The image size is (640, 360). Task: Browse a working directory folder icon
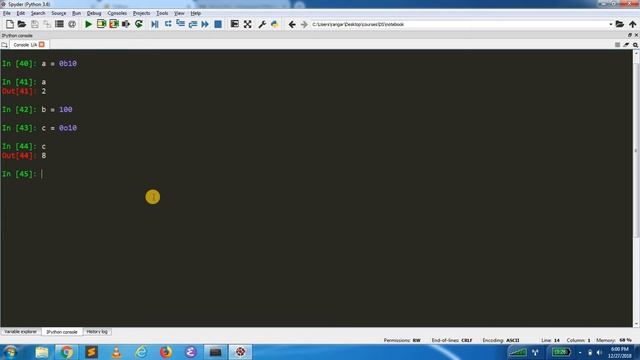coord(620,24)
